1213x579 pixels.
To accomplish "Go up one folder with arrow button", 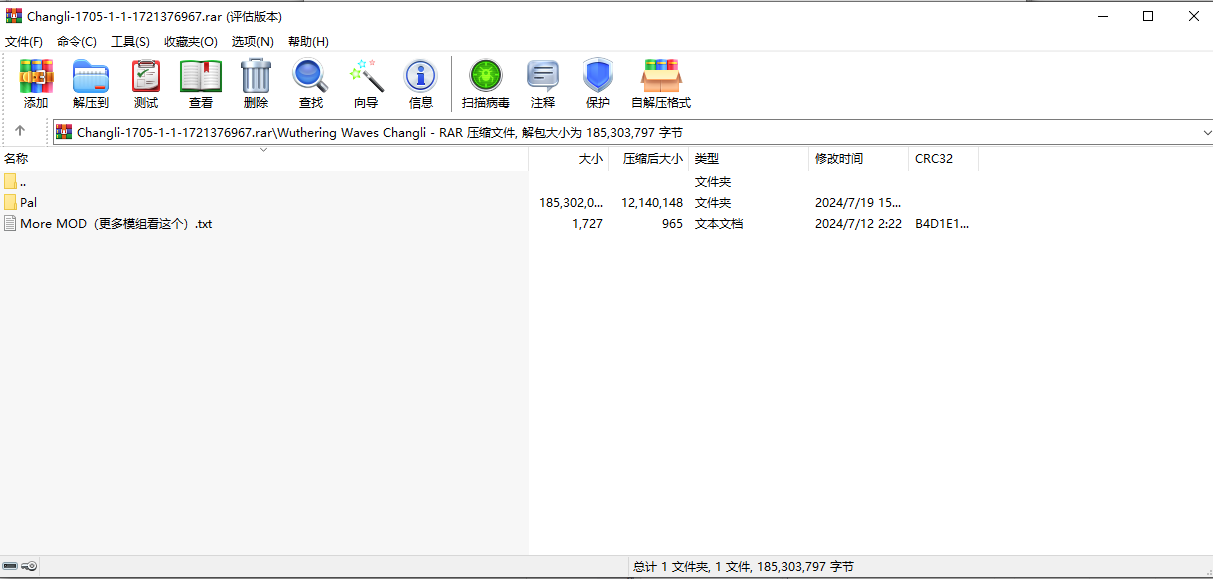I will coord(20,131).
